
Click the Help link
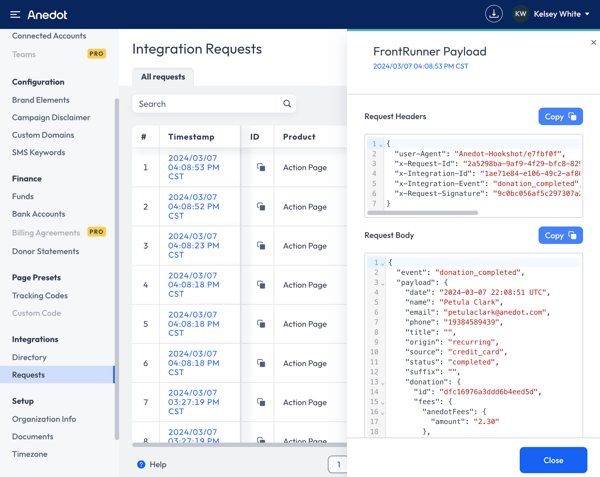[x=158, y=464]
